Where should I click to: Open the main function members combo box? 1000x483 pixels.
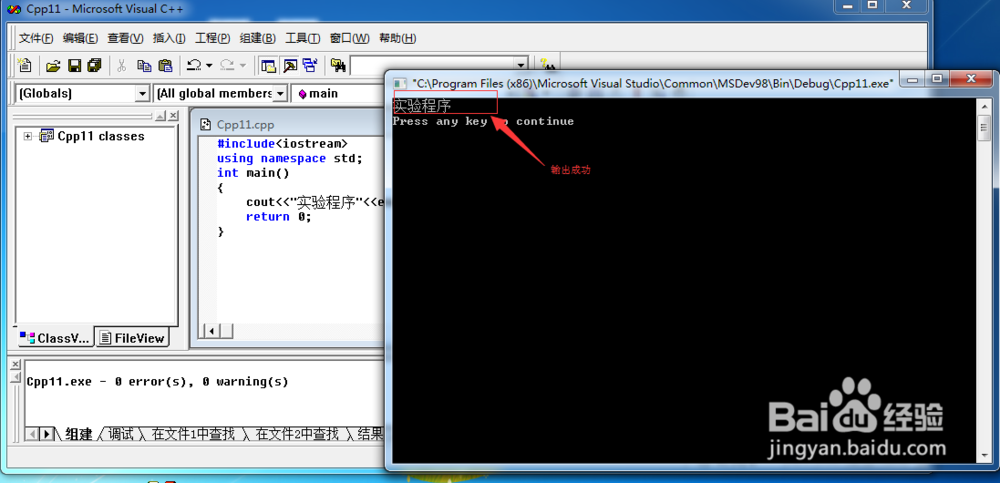[x=339, y=94]
